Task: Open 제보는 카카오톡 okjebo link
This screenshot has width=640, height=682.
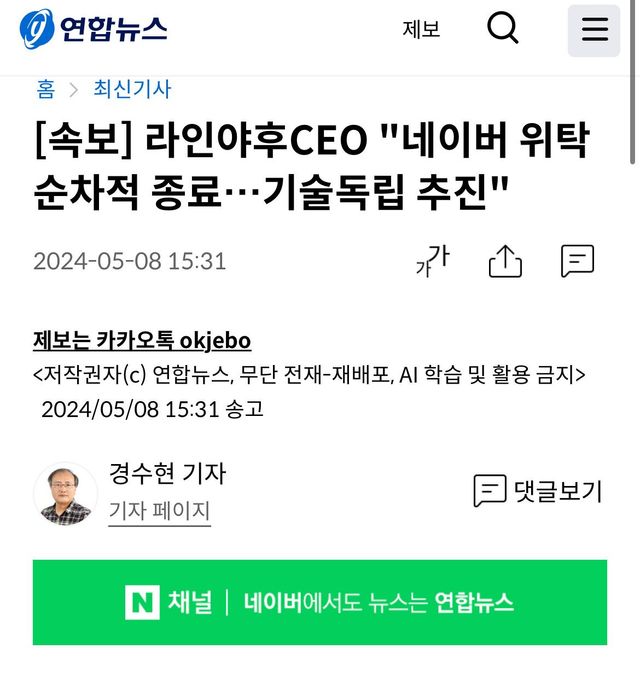Action: (x=142, y=341)
